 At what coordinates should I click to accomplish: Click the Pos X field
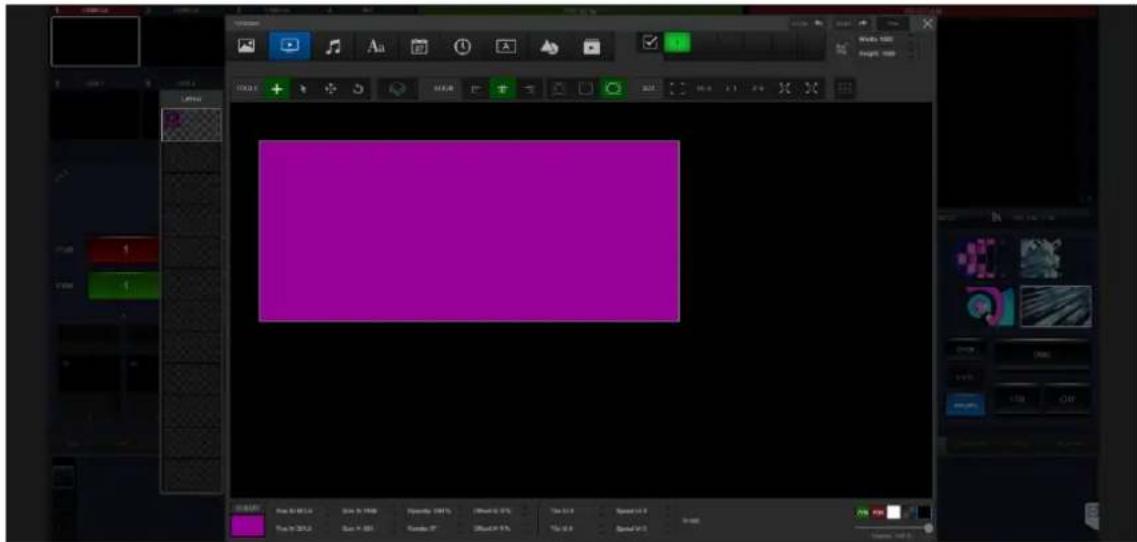pyautogui.click(x=295, y=511)
